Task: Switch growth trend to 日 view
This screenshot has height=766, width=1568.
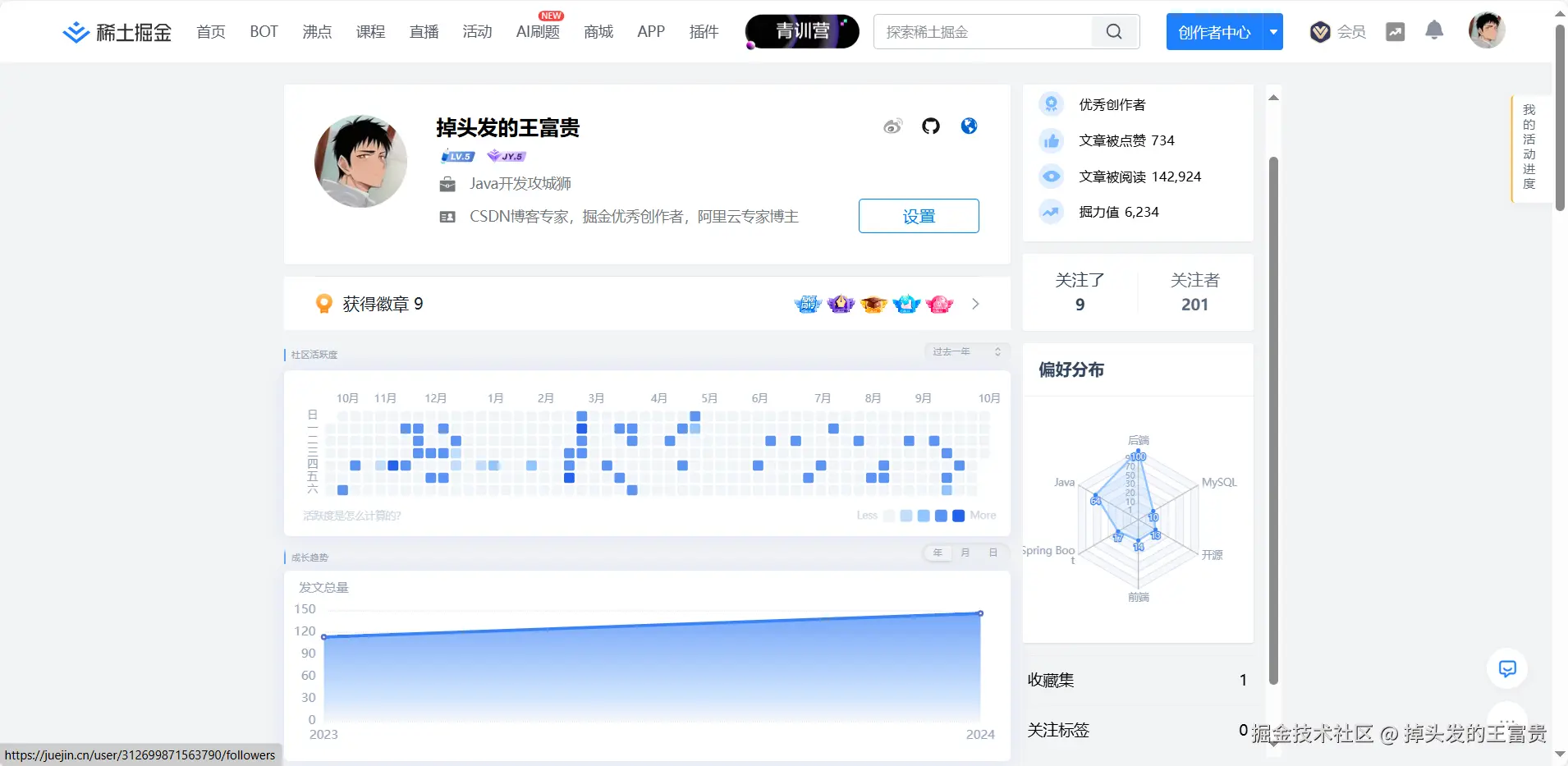Action: point(993,553)
